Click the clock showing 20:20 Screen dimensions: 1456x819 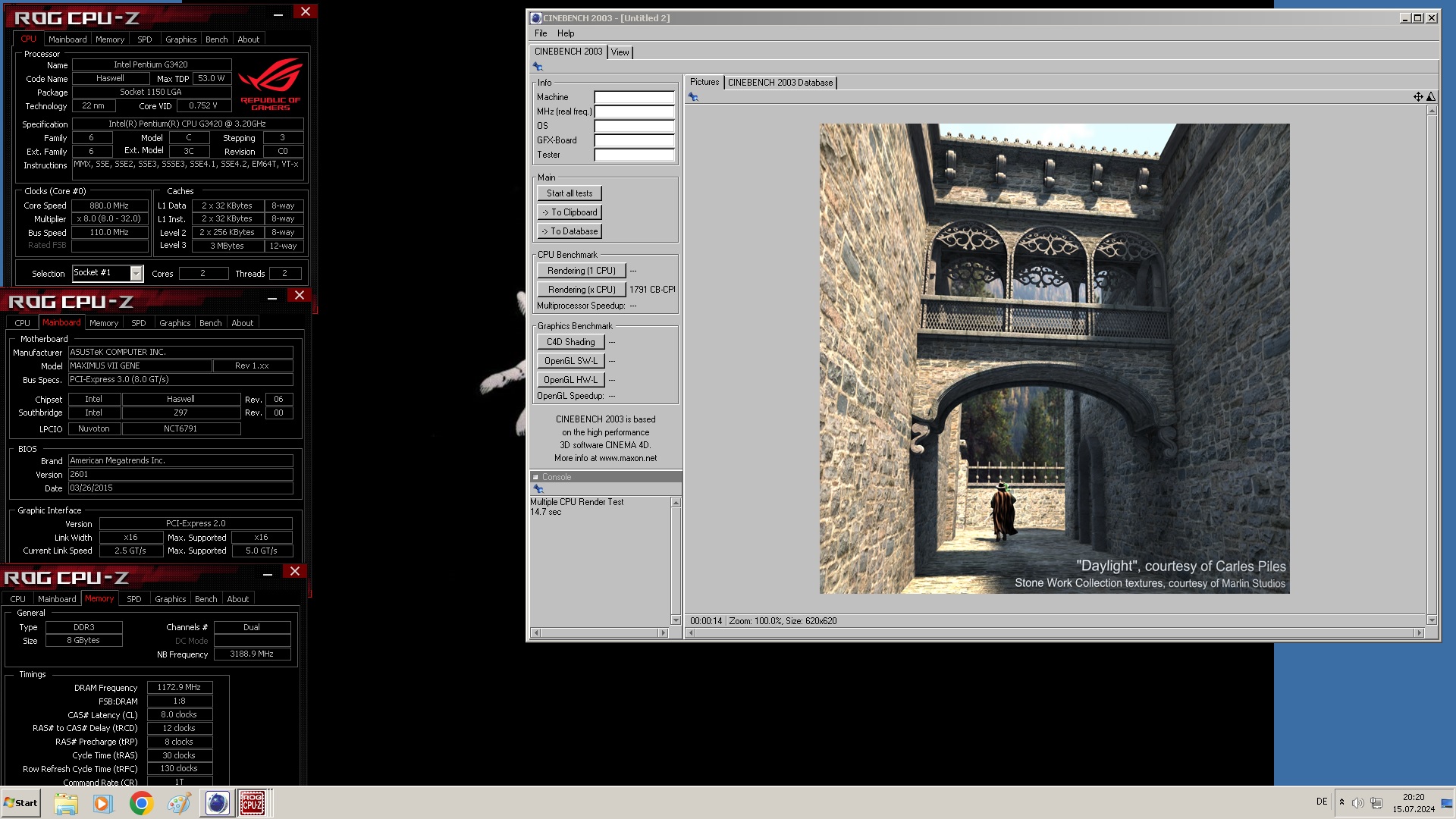pyautogui.click(x=1414, y=797)
